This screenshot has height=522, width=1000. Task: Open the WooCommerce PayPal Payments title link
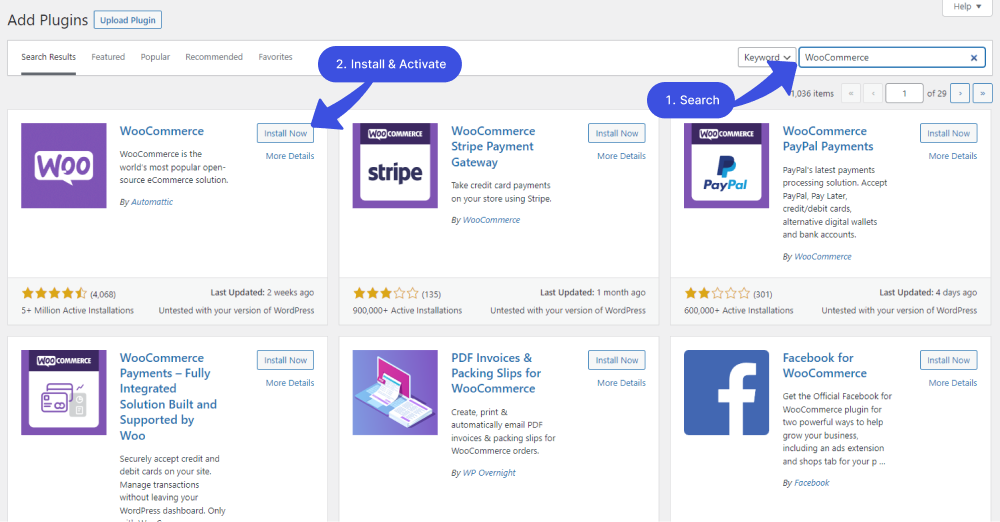click(x=828, y=138)
